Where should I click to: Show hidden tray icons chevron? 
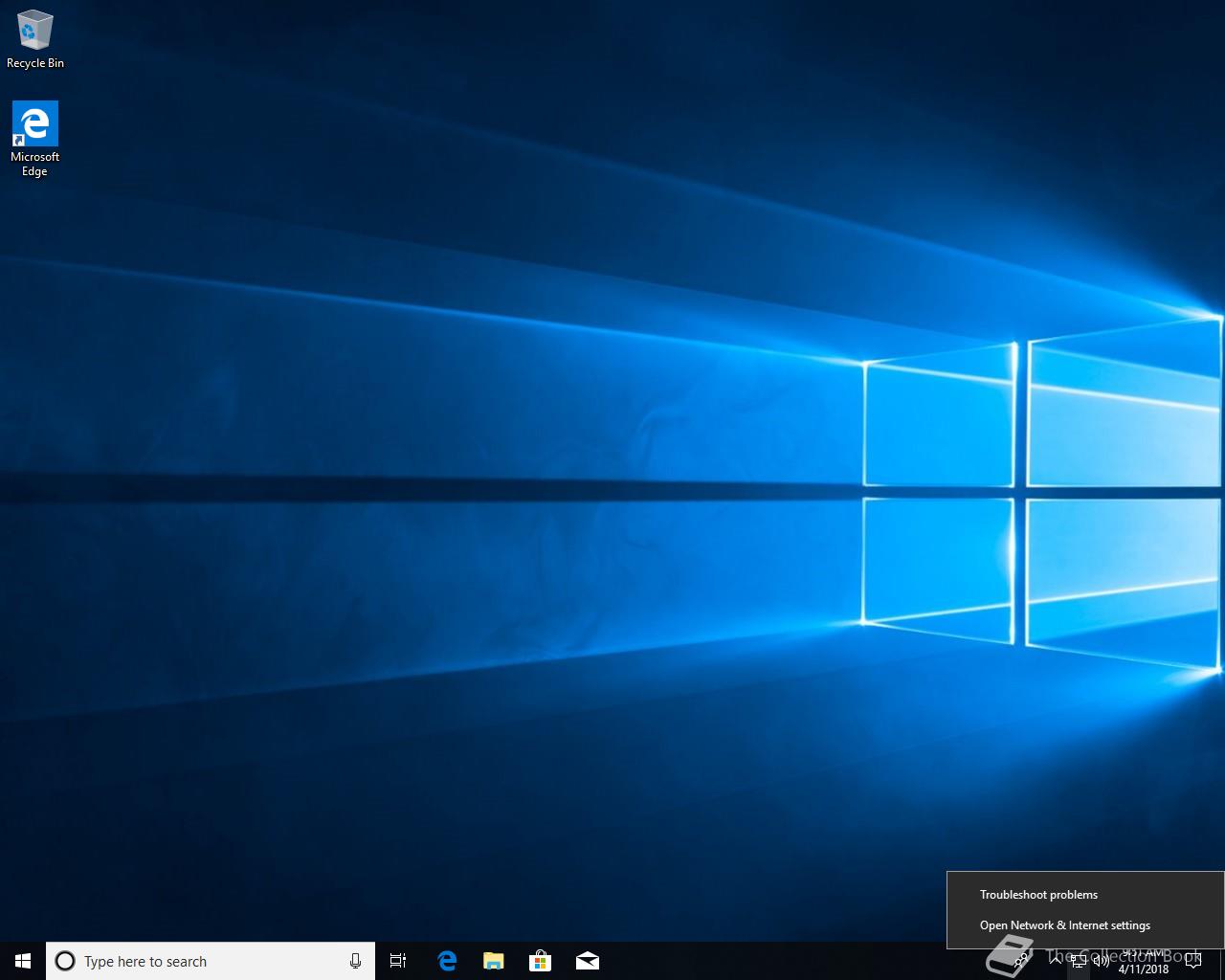(1056, 961)
